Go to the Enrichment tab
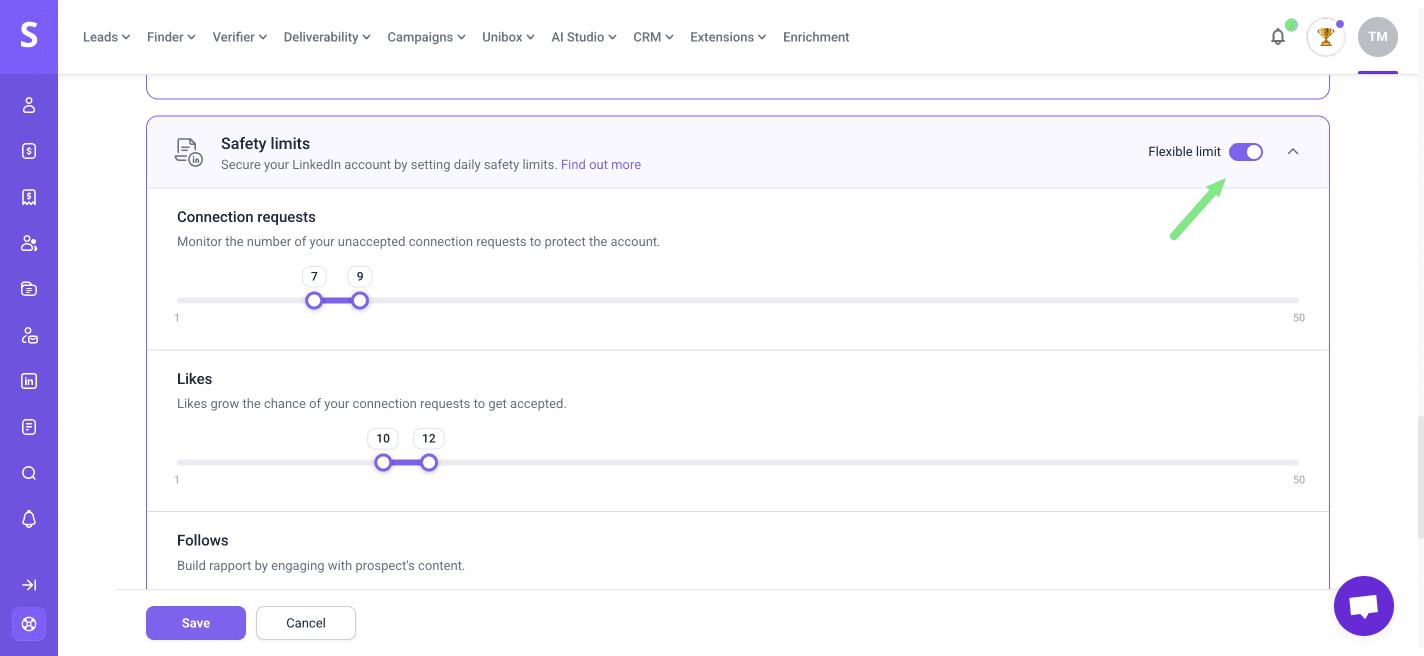Image resolution: width=1424 pixels, height=656 pixels. (x=816, y=37)
